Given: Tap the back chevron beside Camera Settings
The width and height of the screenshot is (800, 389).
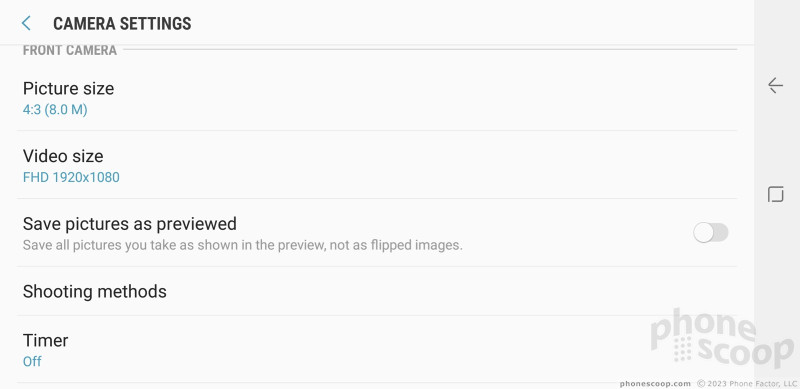Looking at the screenshot, I should (x=26, y=23).
